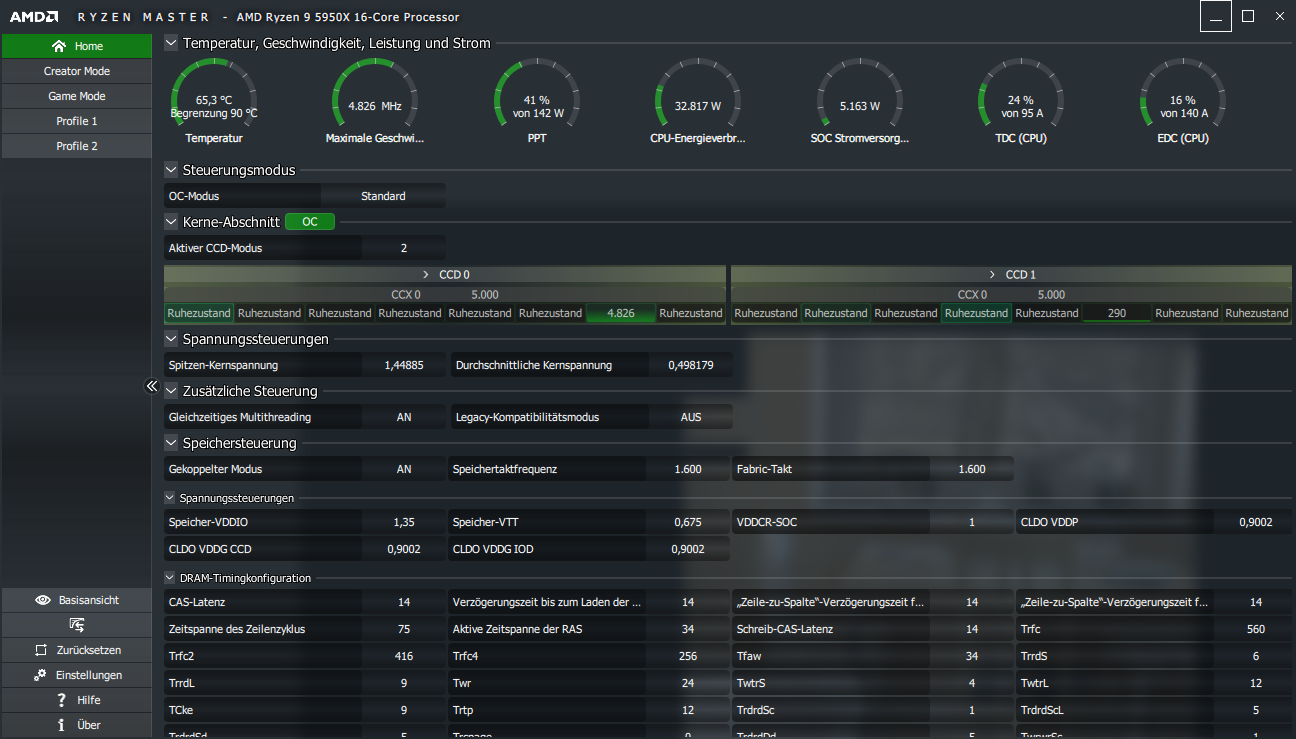Select the Home tab

(x=77, y=46)
